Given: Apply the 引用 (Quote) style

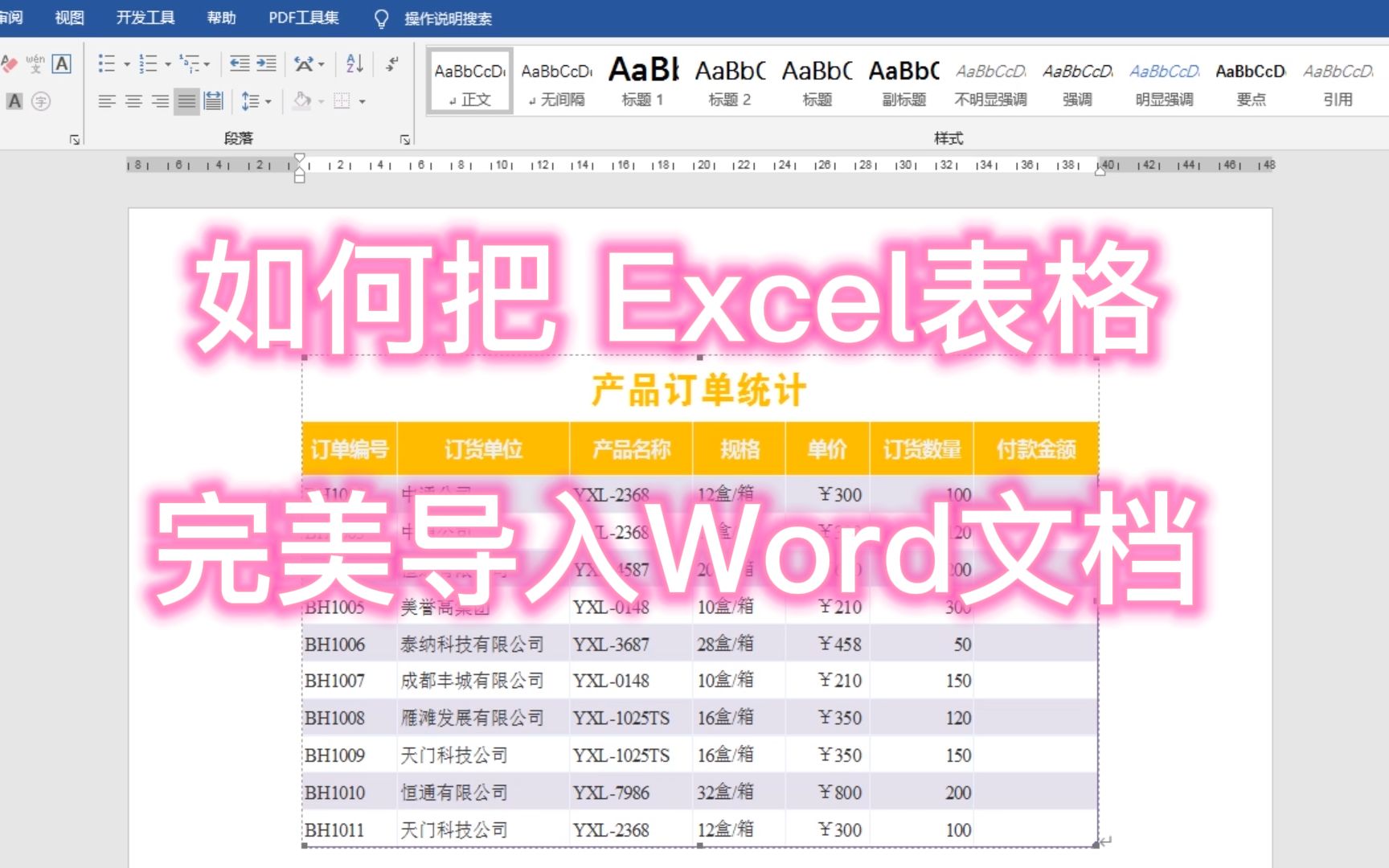Looking at the screenshot, I should pyautogui.click(x=1338, y=82).
